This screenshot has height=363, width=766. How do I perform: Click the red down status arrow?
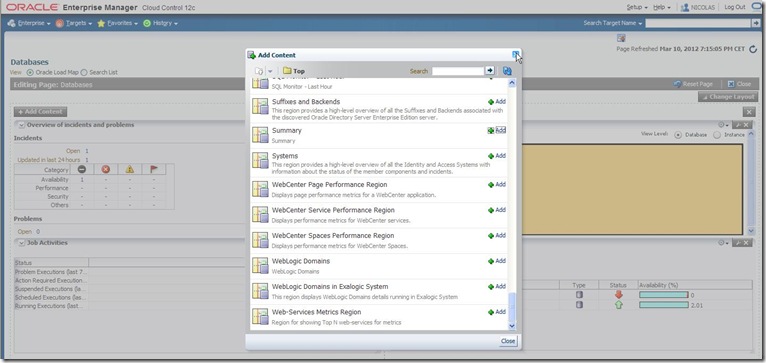point(618,295)
